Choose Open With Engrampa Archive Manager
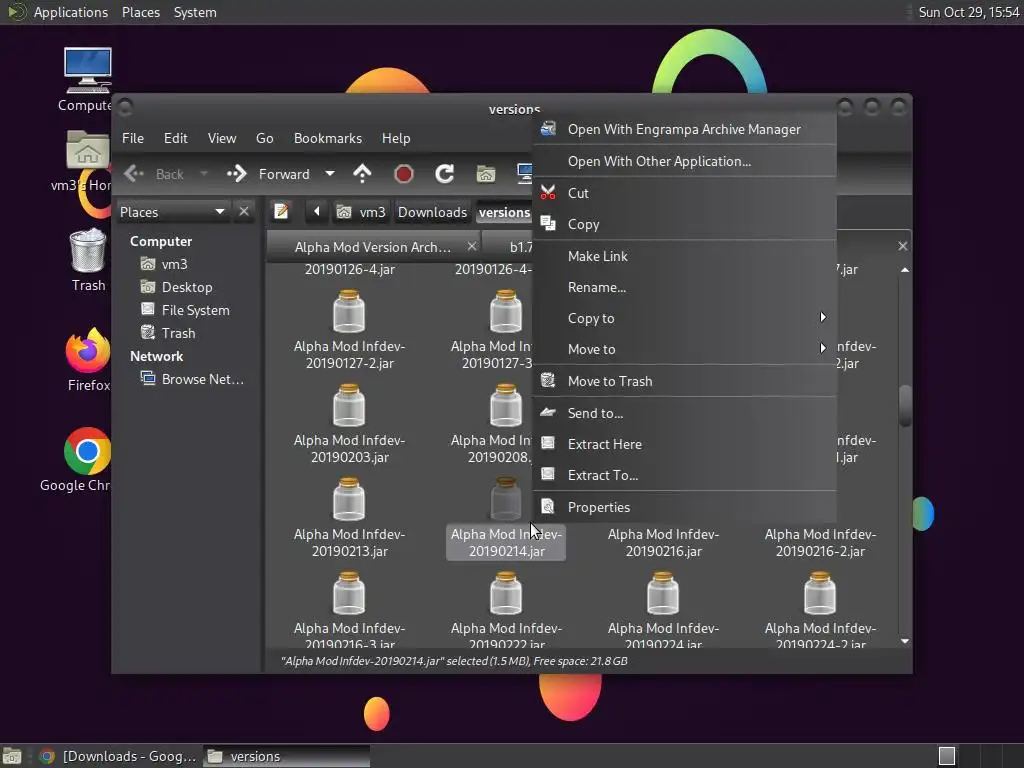The height and width of the screenshot is (768, 1024). tap(684, 129)
